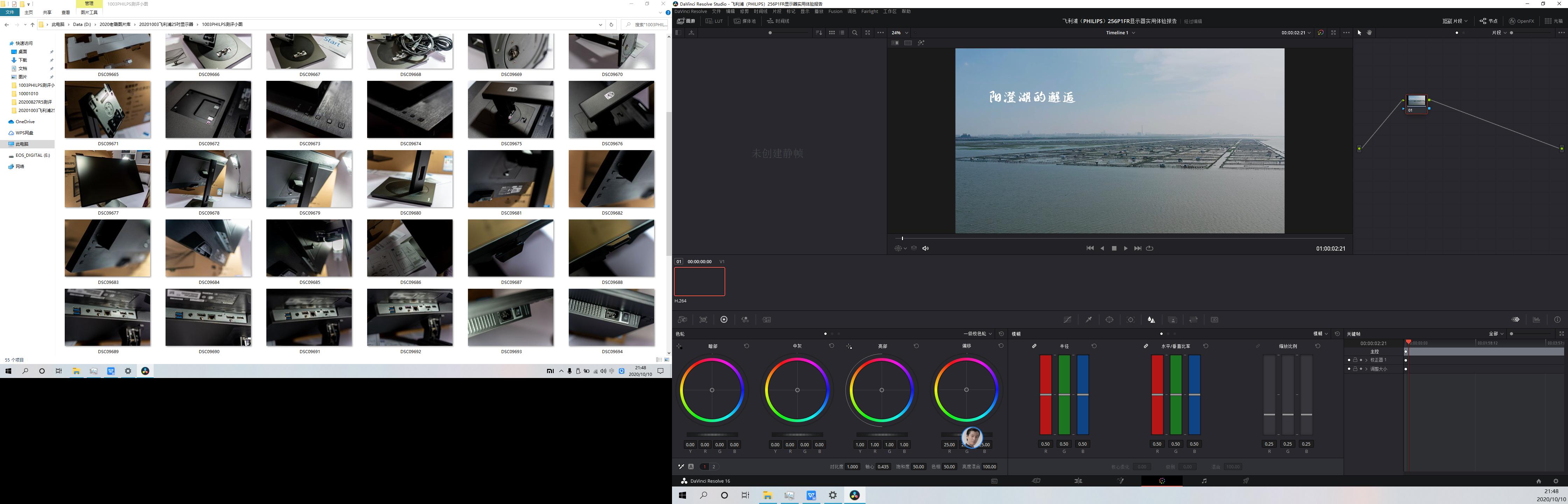Image resolution: width=1568 pixels, height=504 pixels.
Task: Reset the 暗部 (Lift) color wheel
Action: [746, 346]
